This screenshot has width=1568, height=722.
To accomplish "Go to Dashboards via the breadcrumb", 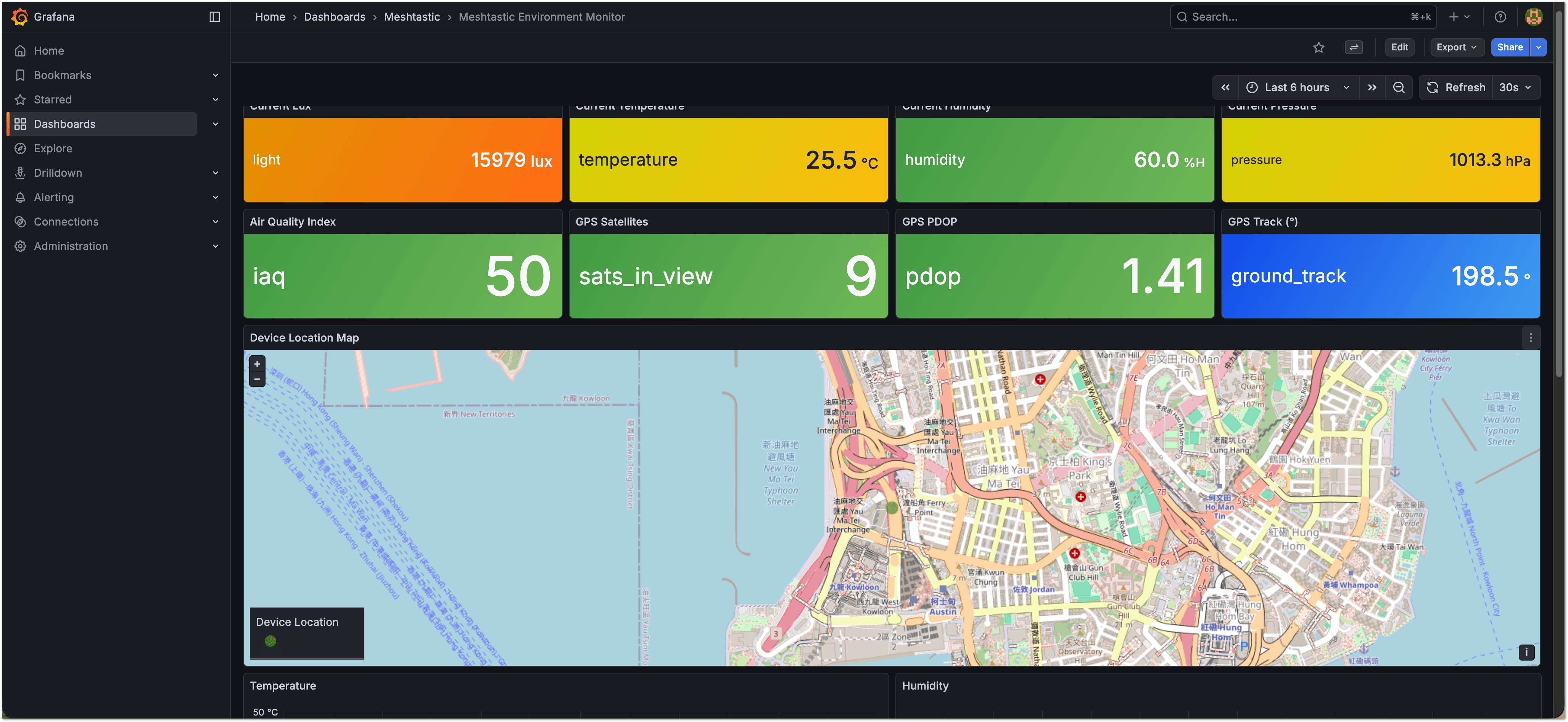I will click(x=334, y=16).
